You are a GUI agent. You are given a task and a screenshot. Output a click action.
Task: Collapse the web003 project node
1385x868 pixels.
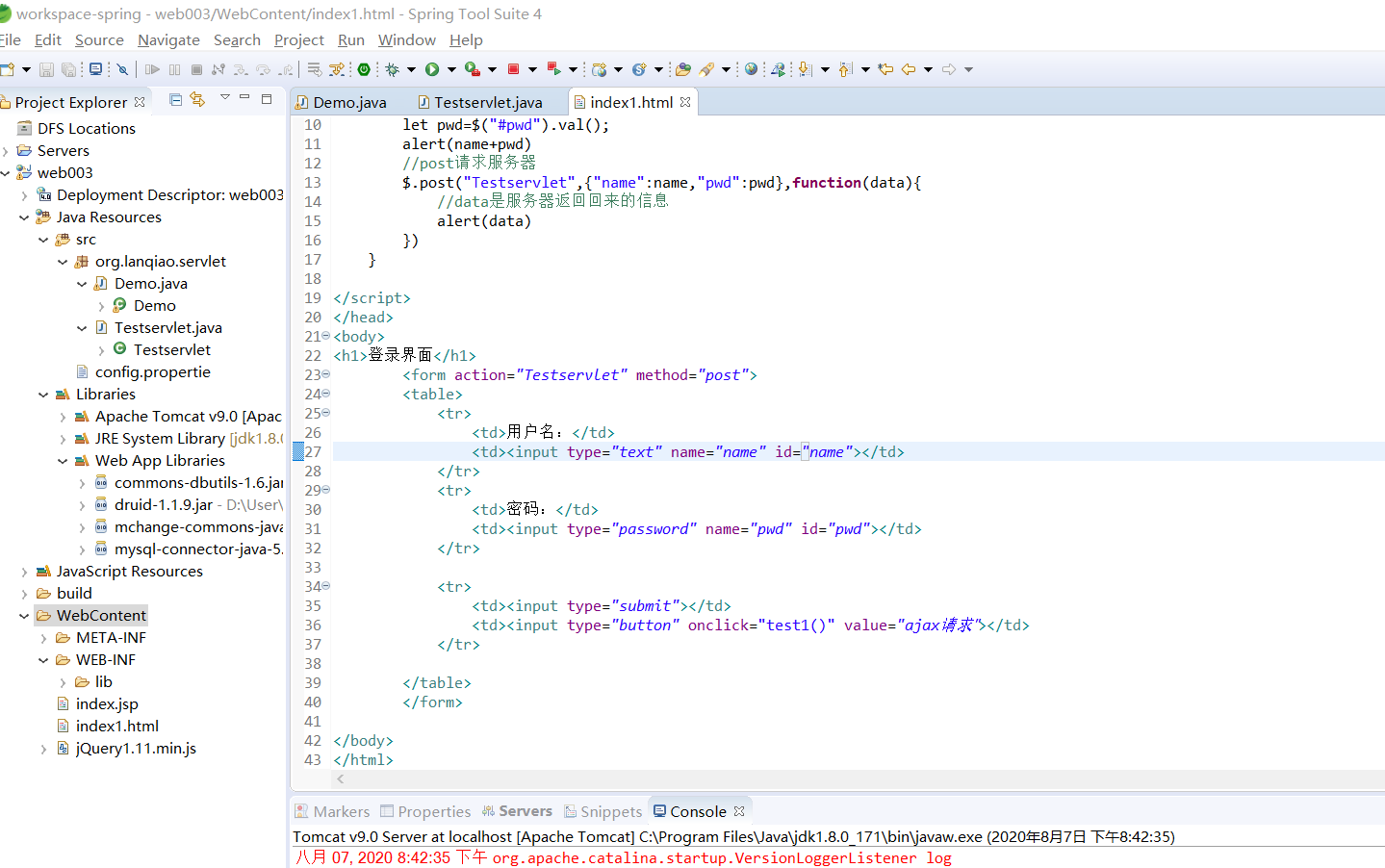tap(6, 173)
